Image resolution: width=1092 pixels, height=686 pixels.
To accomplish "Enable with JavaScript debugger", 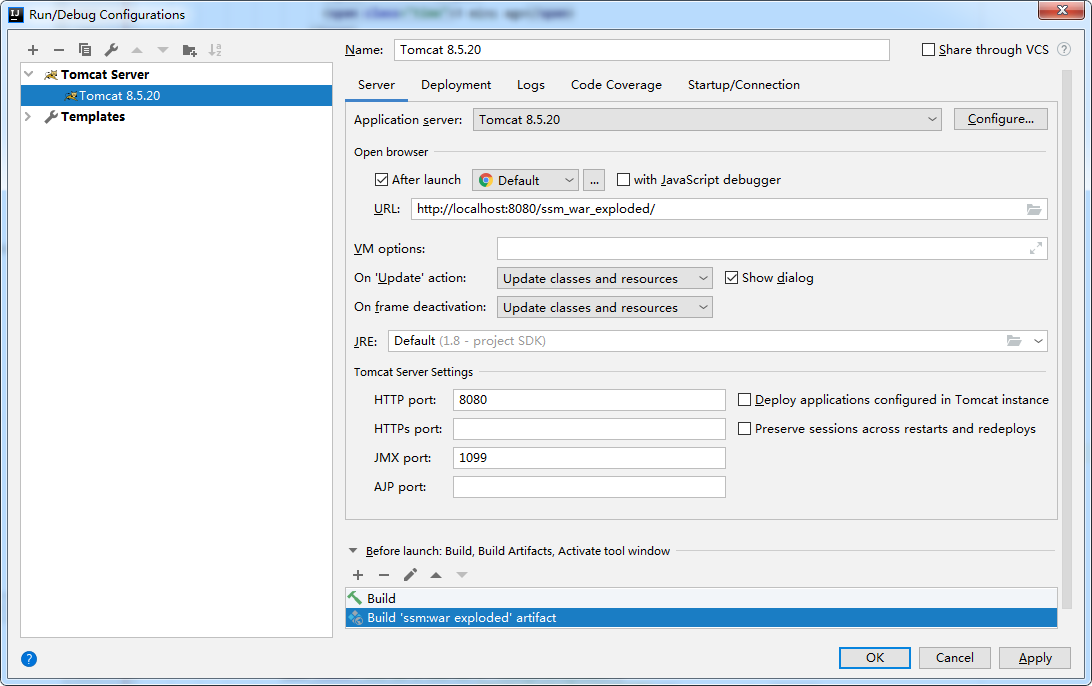I will tap(623, 180).
